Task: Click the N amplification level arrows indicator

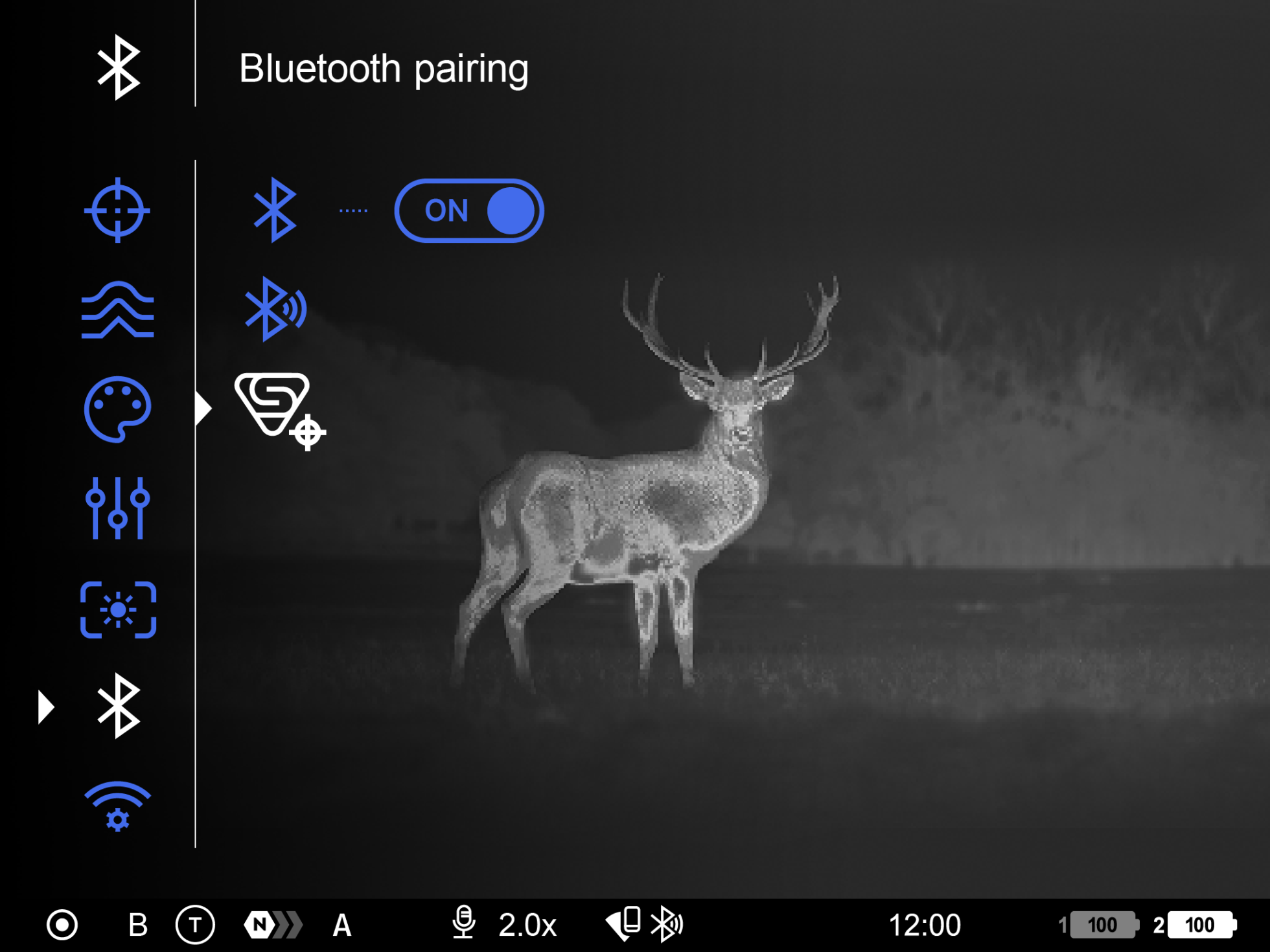Action: [x=273, y=925]
